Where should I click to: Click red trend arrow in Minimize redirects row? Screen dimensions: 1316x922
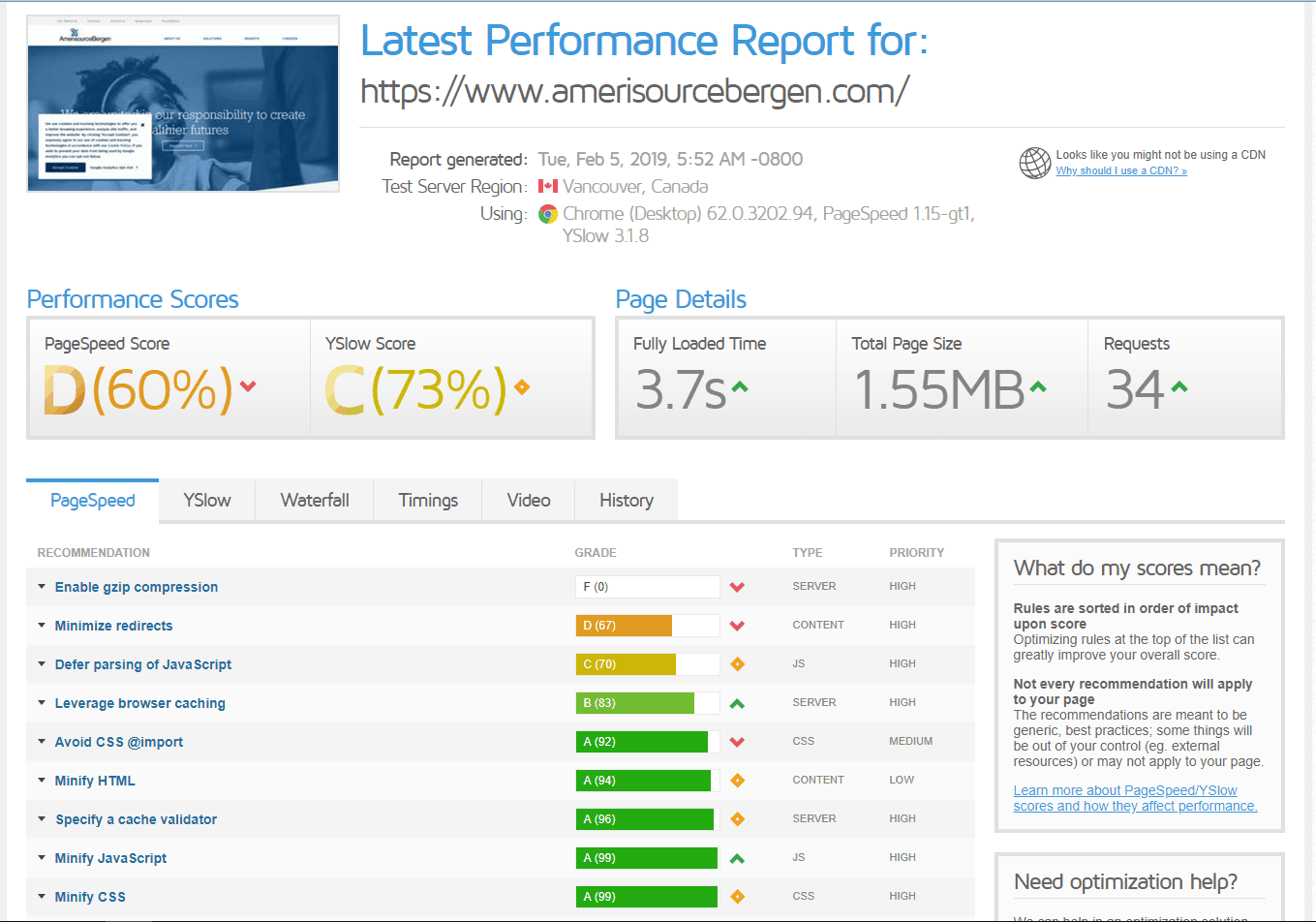(x=737, y=626)
